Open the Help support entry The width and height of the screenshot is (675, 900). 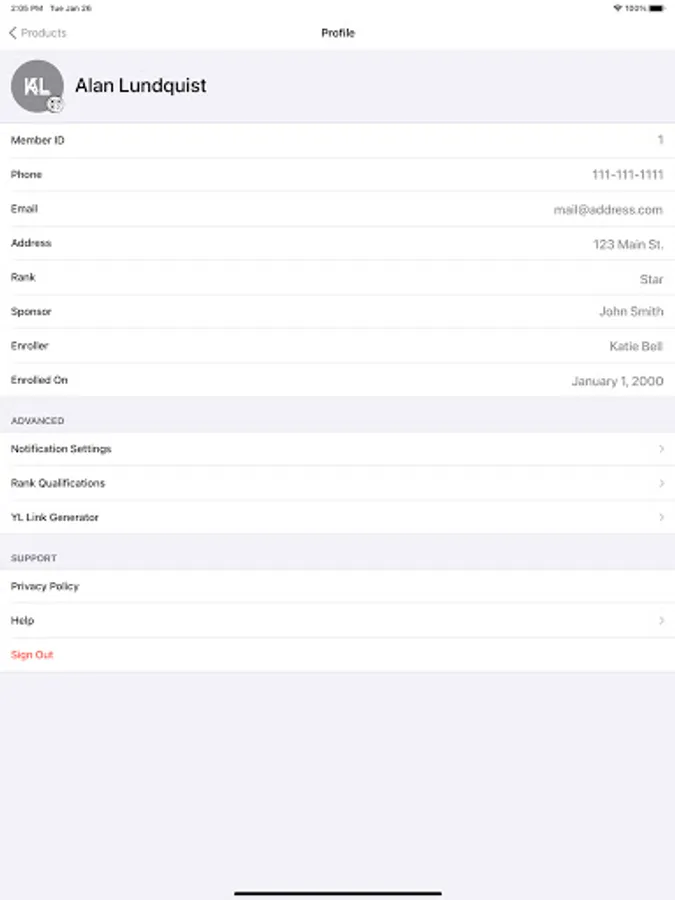coord(338,620)
